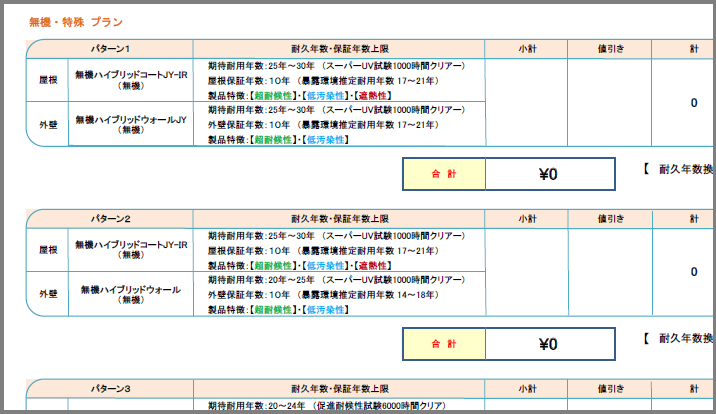This screenshot has width=716, height=414.
Task: Click 外壁 row label in パターン1
Action: [48, 125]
